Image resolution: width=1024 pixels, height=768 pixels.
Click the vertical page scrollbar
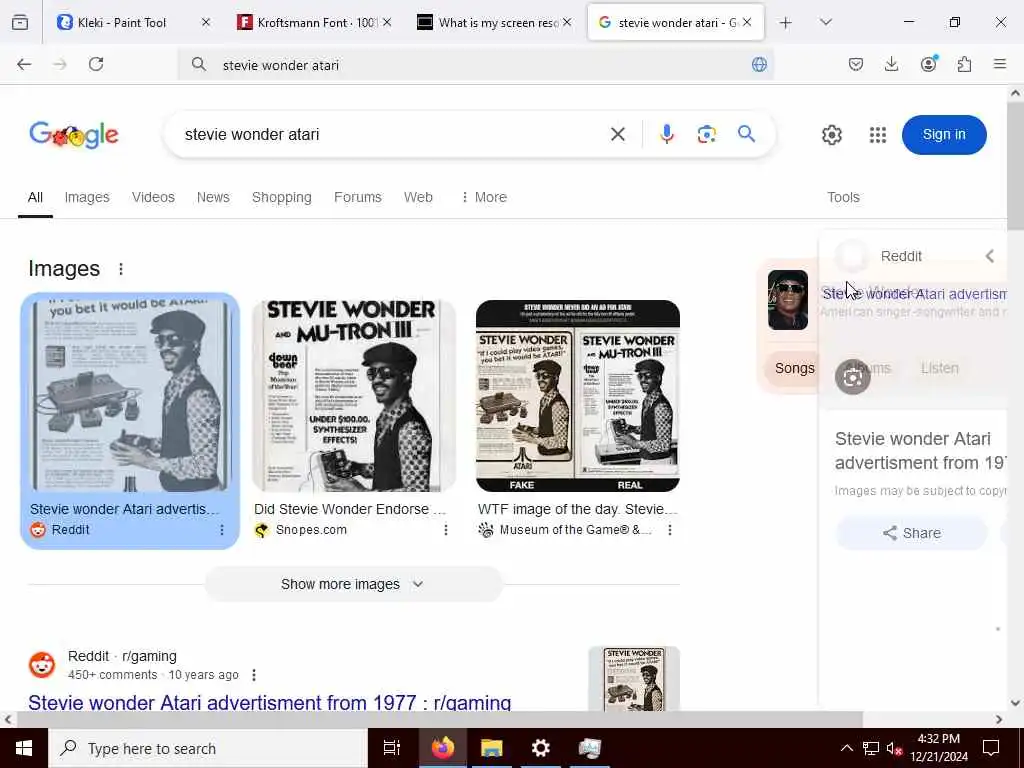point(1016,165)
